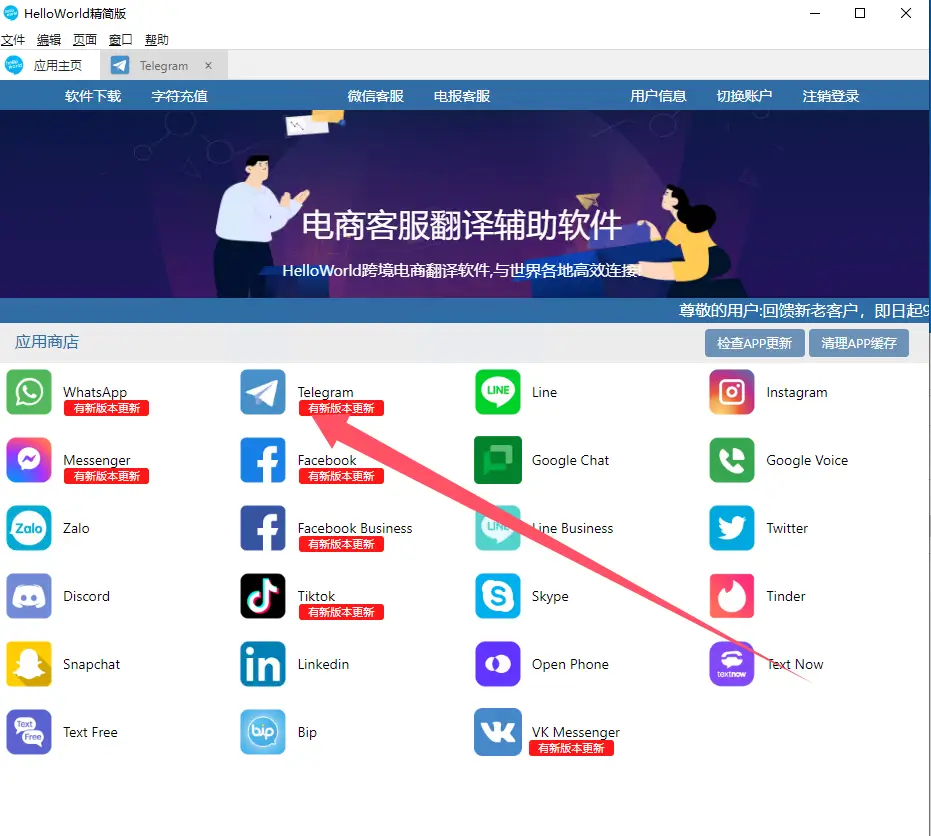Open the Zalo app icon
Image resolution: width=931 pixels, height=836 pixels.
(x=29, y=528)
